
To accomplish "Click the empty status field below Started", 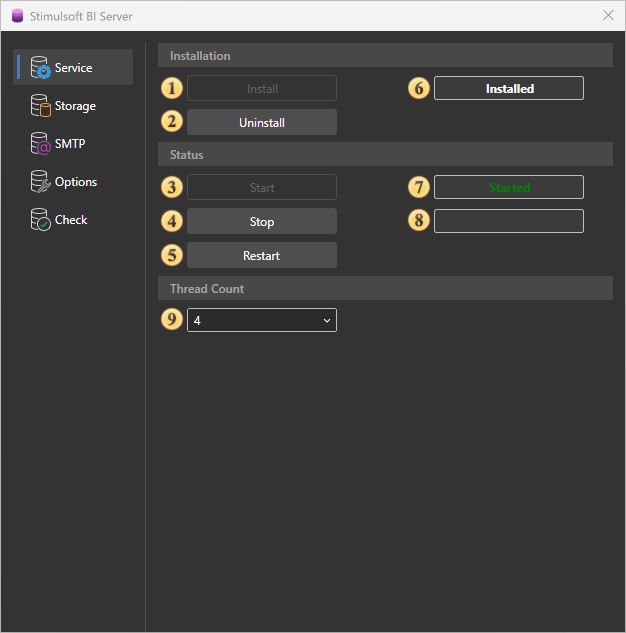I will [509, 221].
